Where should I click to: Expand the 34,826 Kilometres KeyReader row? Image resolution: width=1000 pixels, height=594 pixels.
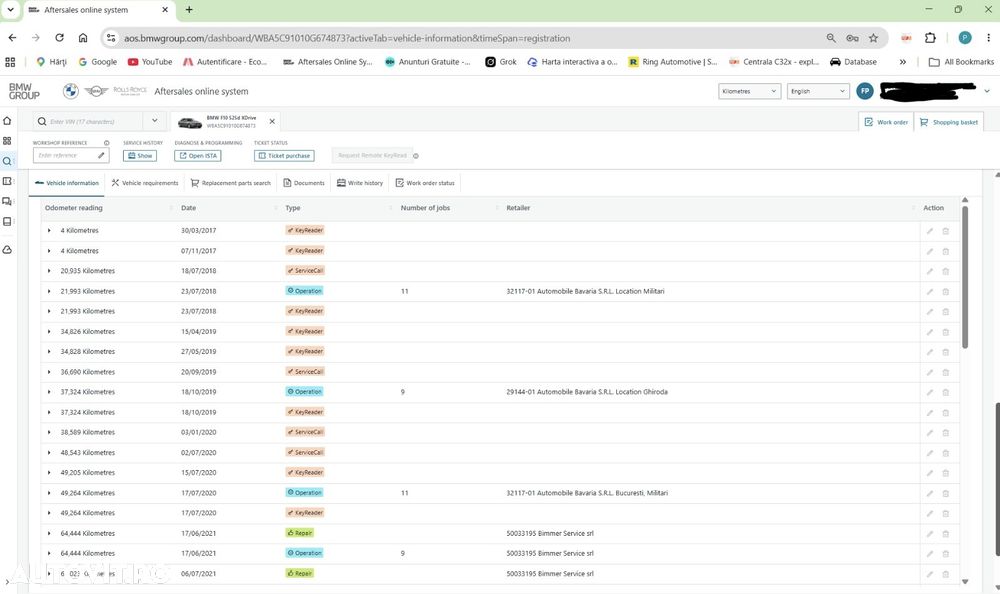coord(49,332)
